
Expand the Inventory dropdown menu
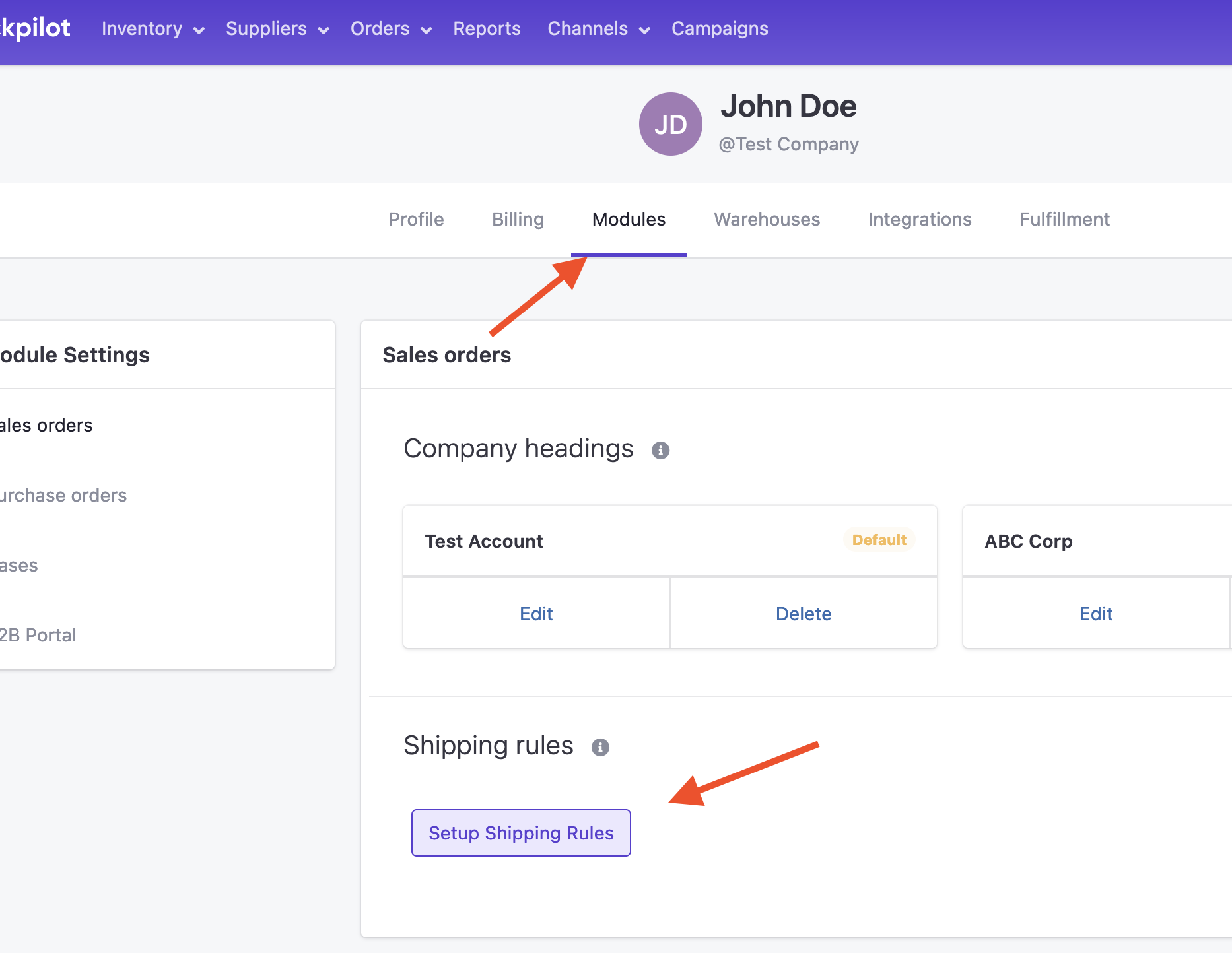(153, 29)
